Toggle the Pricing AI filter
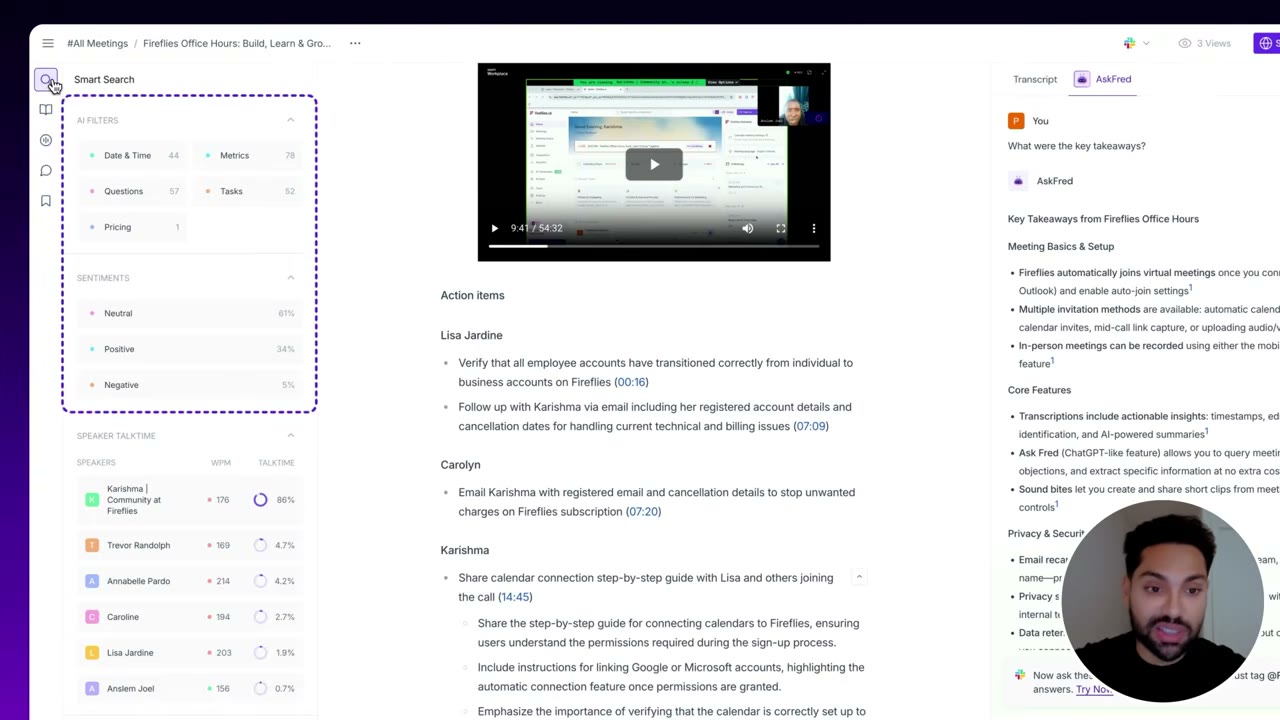This screenshot has height=720, width=1280. [x=134, y=227]
